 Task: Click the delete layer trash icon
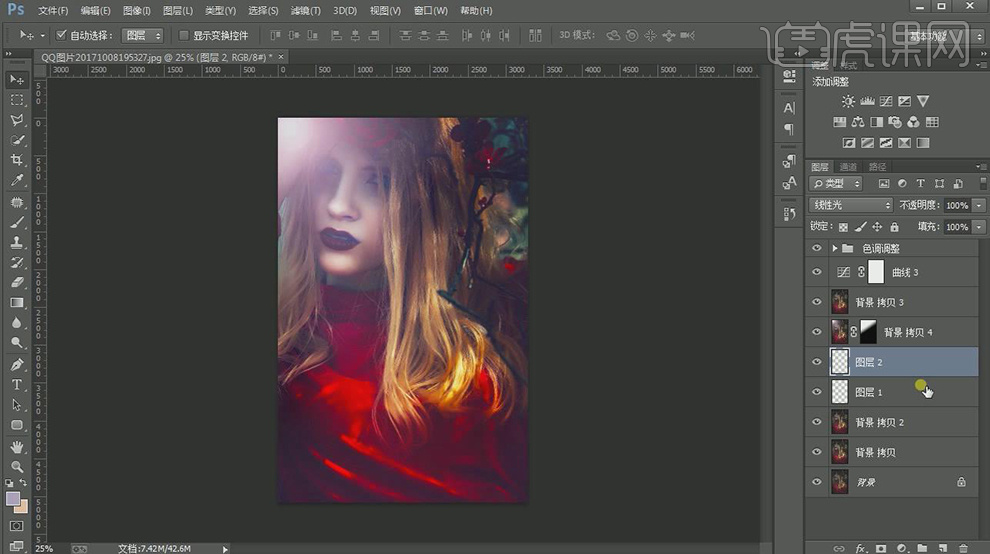(963, 548)
